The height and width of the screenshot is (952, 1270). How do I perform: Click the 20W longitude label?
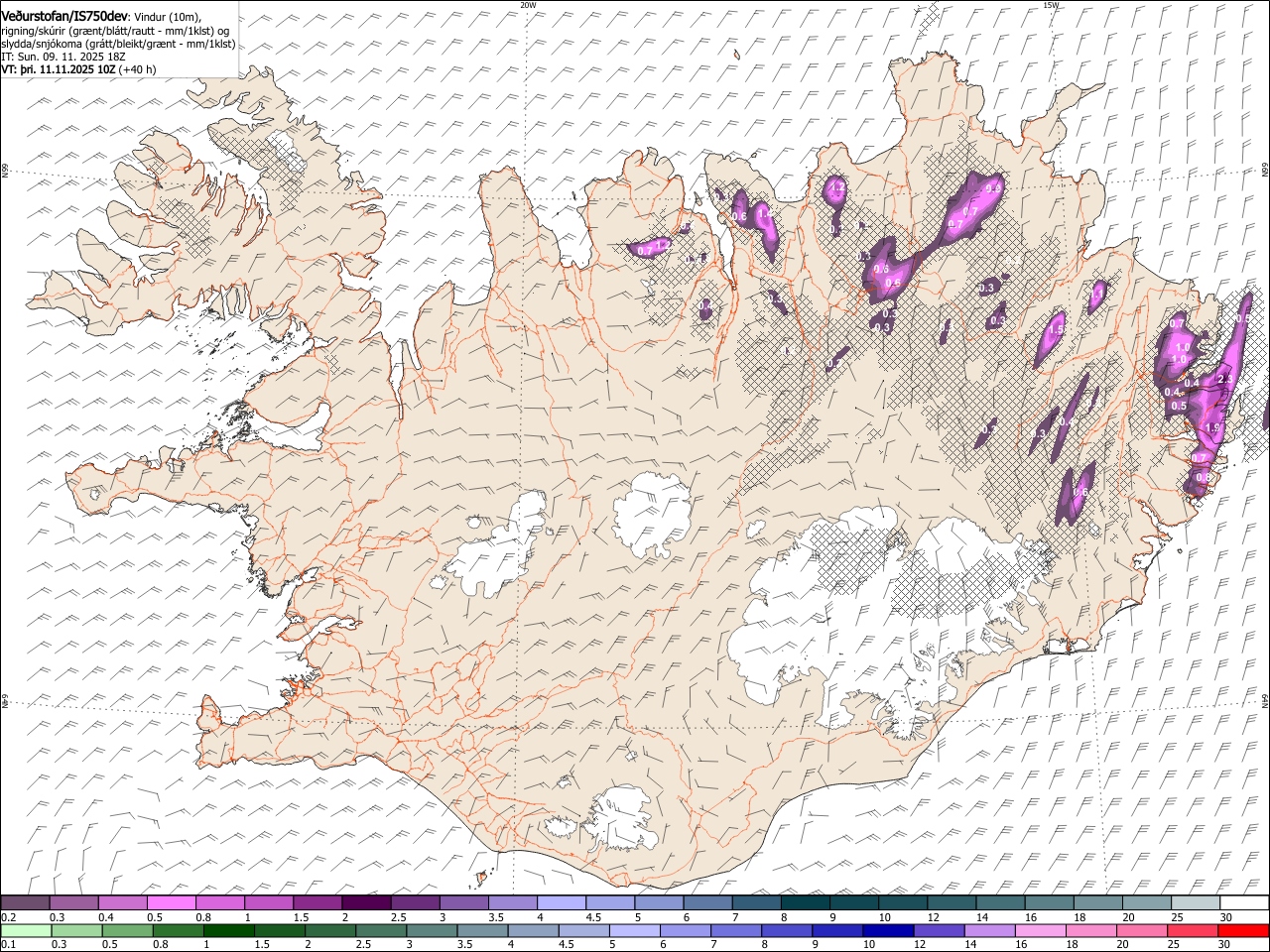click(528, 5)
